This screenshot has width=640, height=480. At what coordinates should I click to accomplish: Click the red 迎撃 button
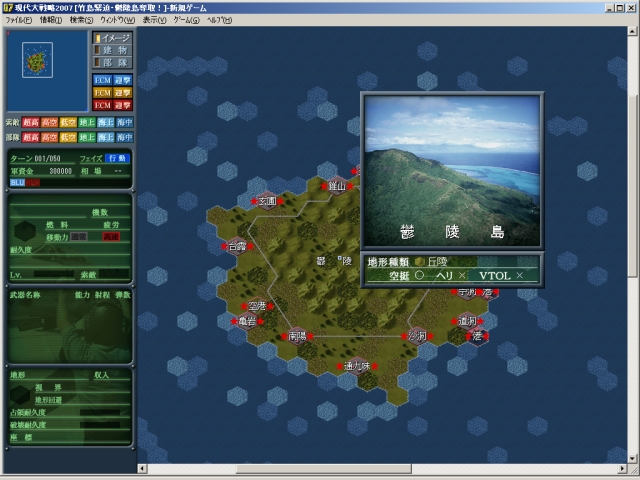tap(122, 105)
